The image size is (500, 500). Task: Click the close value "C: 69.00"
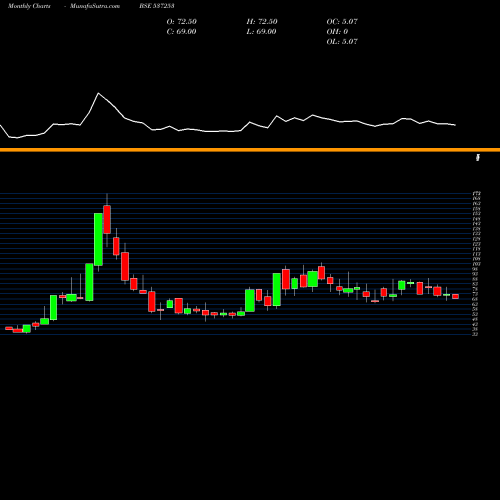click(181, 31)
